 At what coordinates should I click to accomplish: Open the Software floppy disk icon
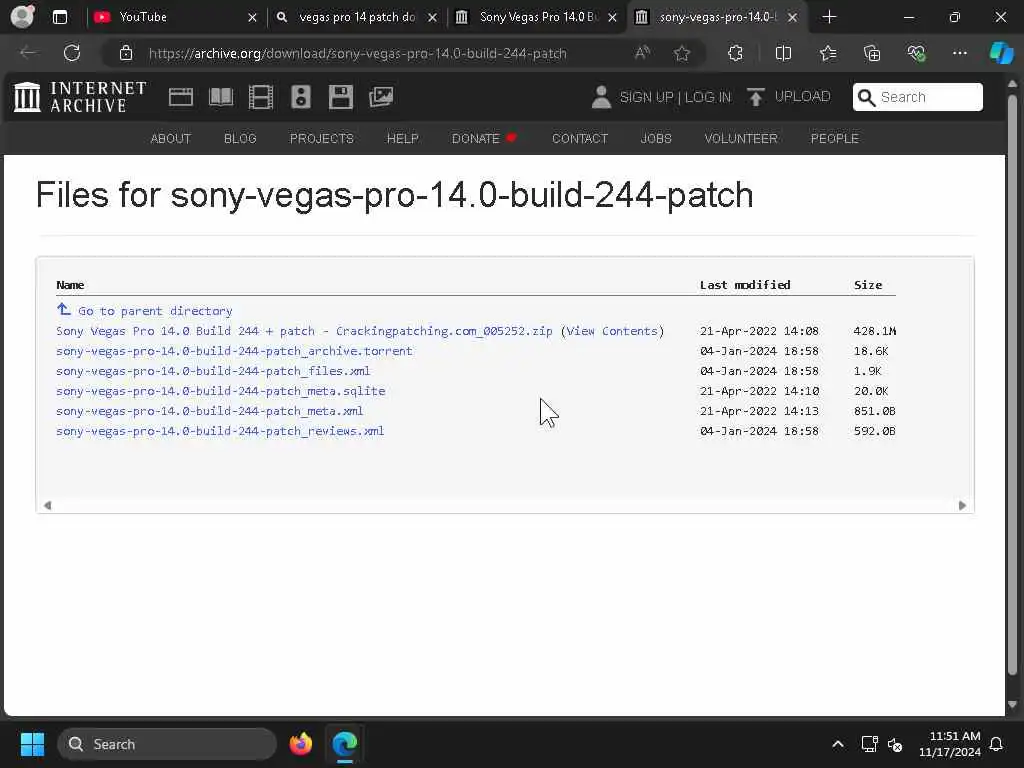click(x=340, y=97)
